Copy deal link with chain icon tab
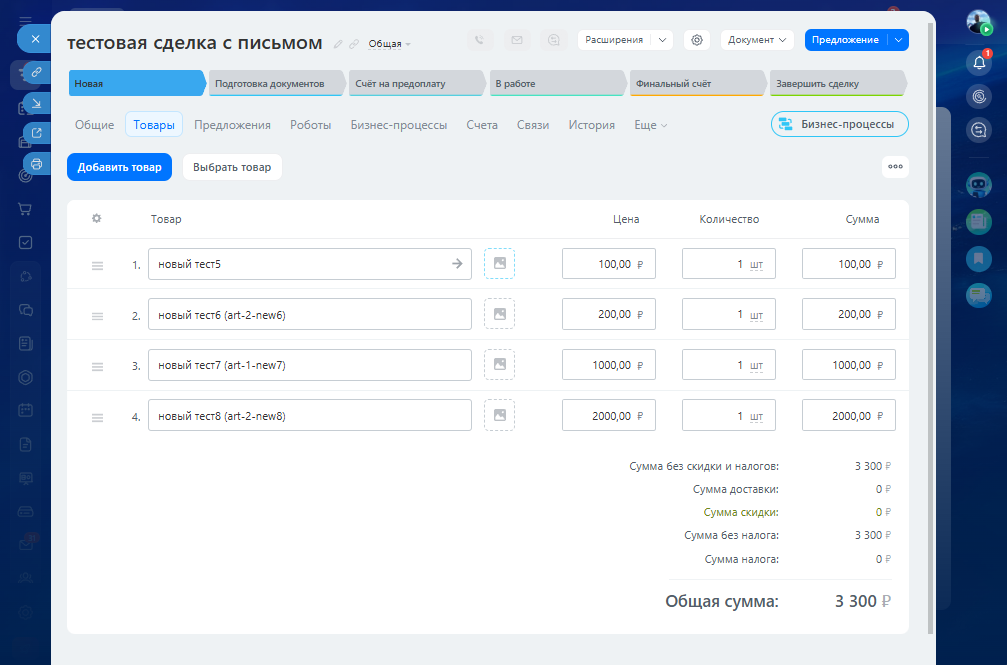This screenshot has width=1007, height=665. 36,73
